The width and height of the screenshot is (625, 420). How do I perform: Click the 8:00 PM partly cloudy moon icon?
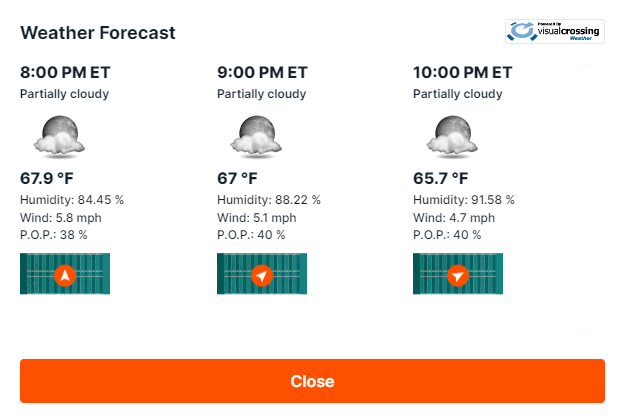pyautogui.click(x=59, y=135)
